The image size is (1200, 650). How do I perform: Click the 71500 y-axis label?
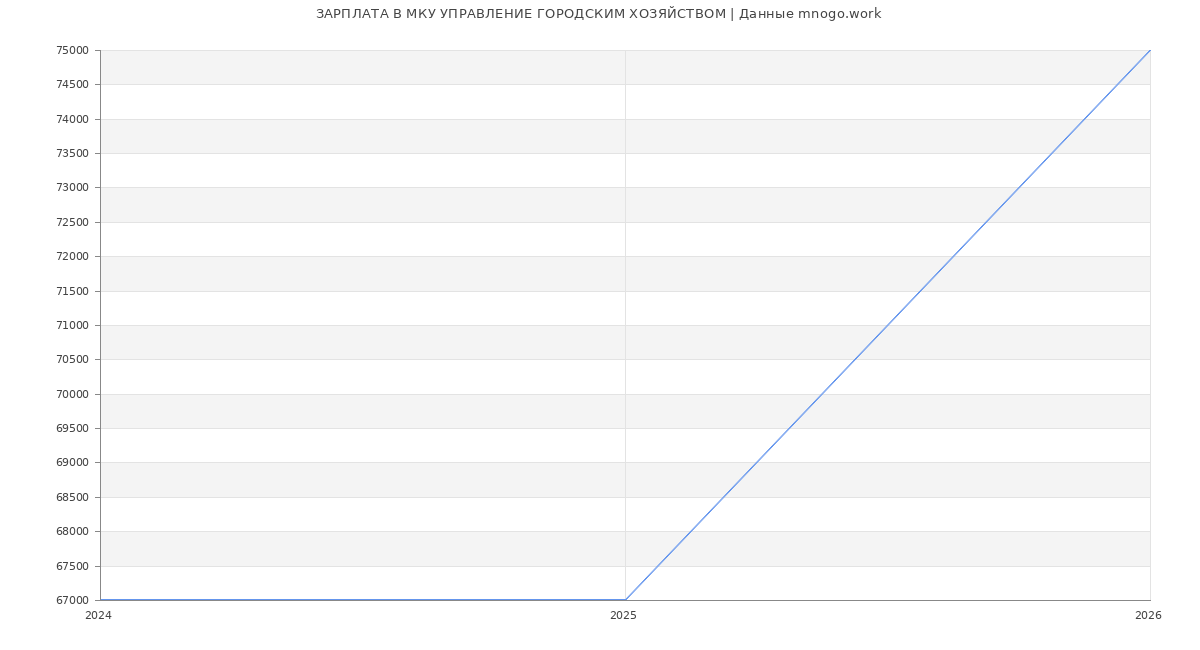[72, 291]
